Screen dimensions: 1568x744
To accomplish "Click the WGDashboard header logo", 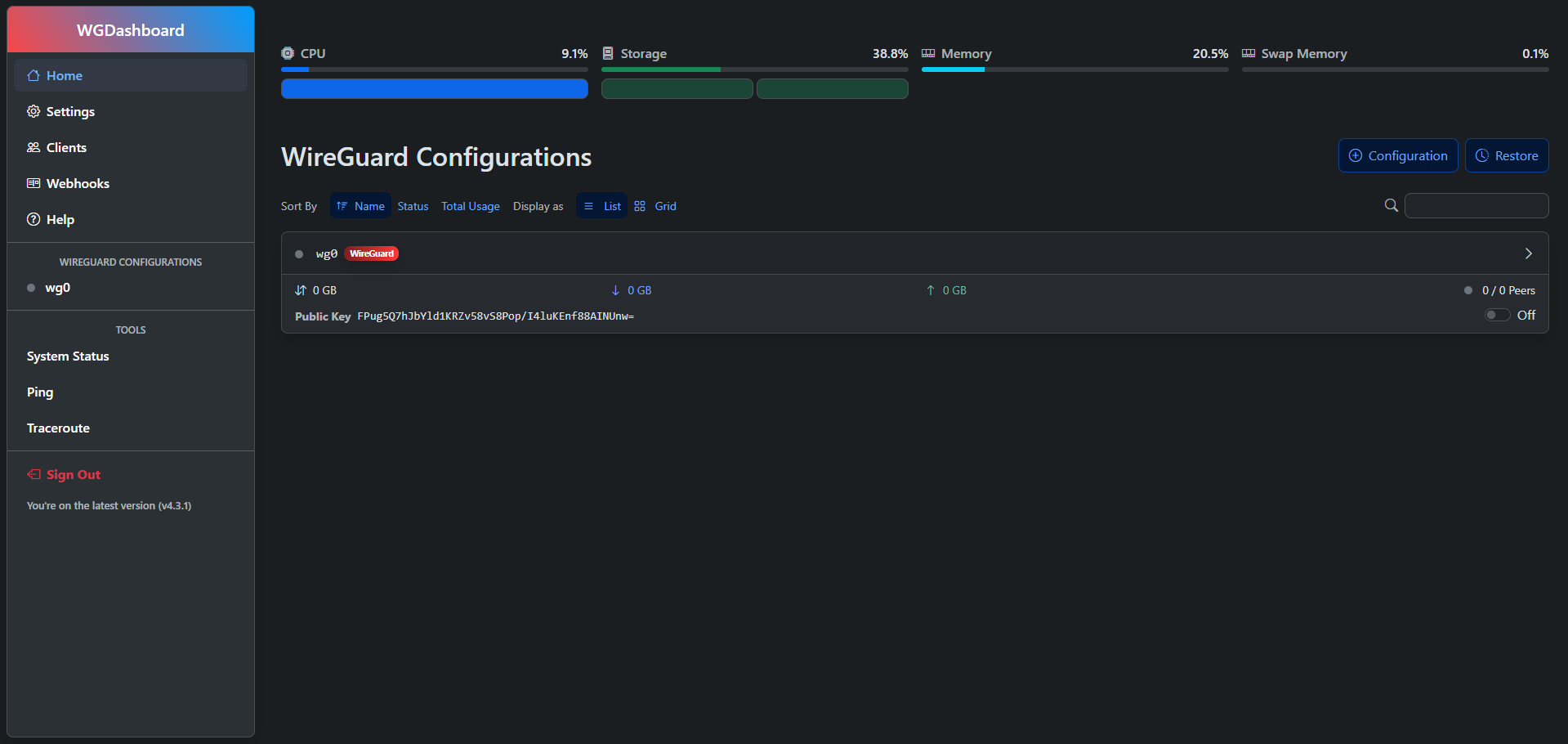I will tap(131, 30).
